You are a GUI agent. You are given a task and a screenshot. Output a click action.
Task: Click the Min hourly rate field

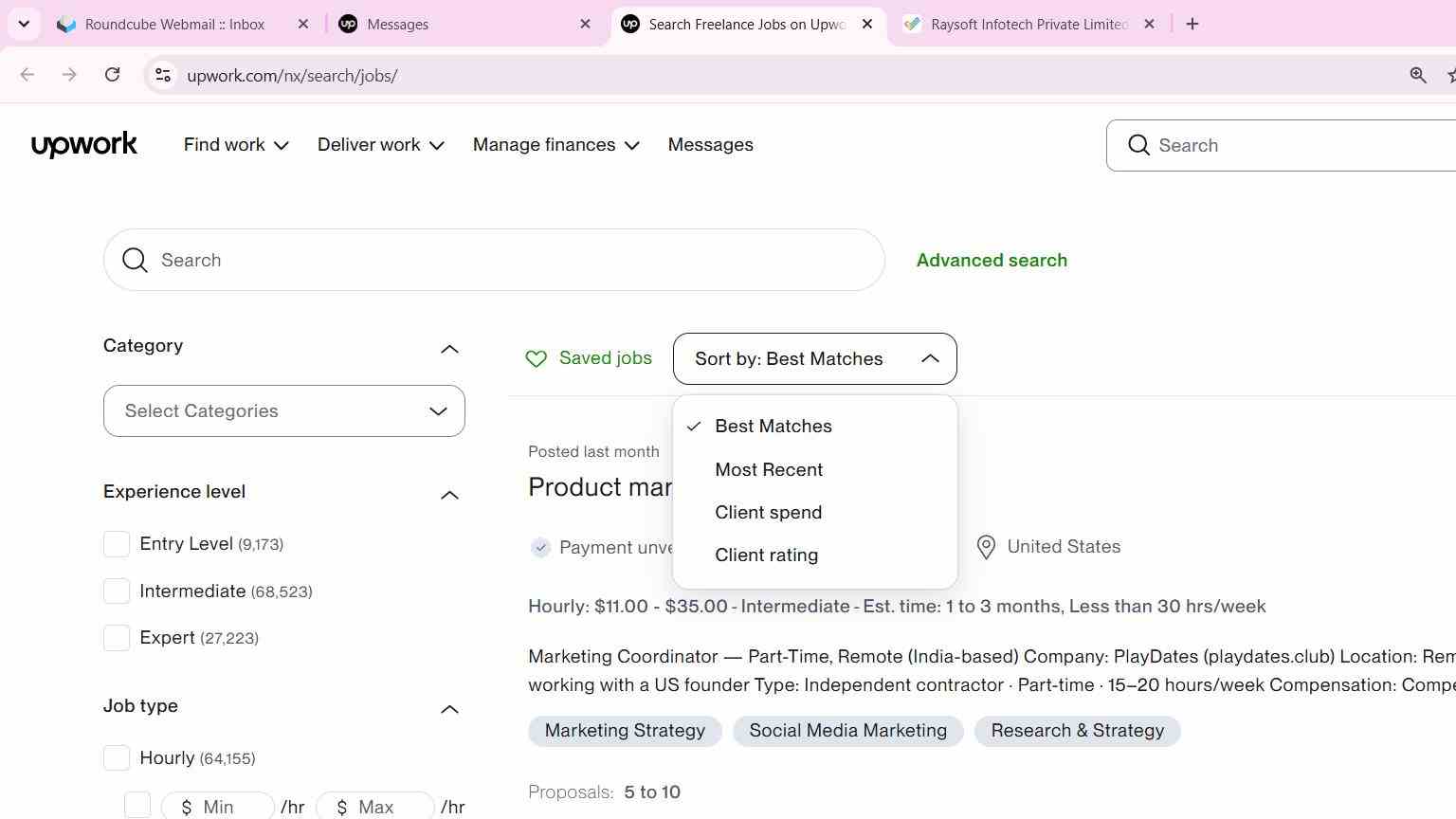218,807
